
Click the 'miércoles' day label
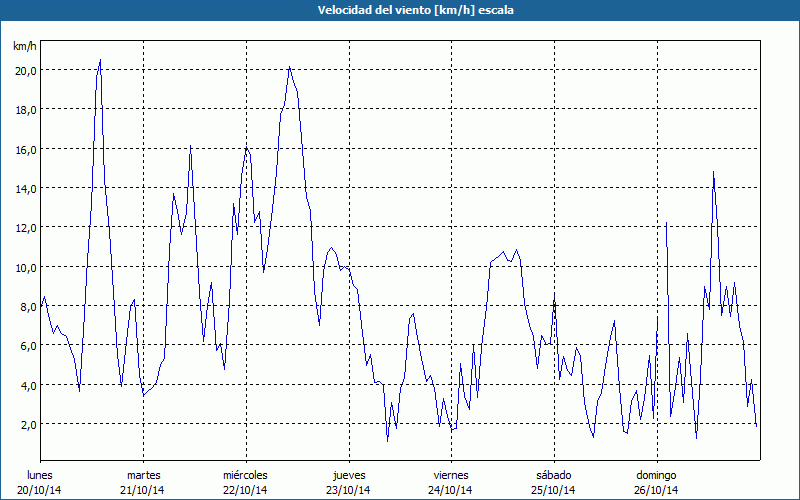[x=245, y=475]
